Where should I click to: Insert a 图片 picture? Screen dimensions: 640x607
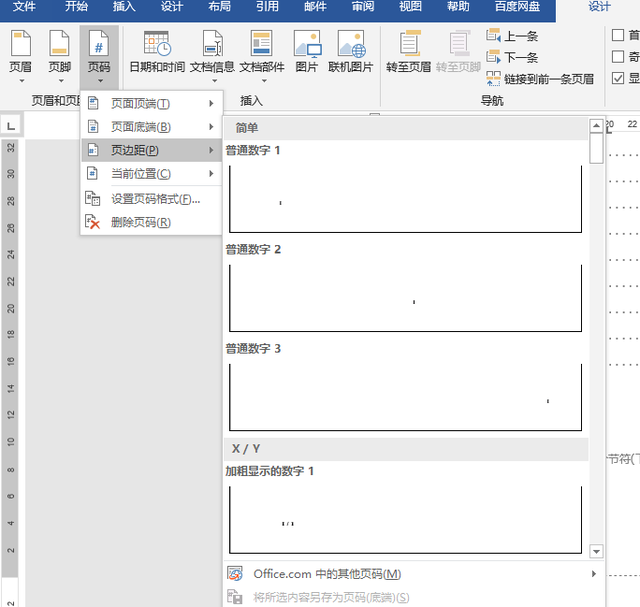(307, 51)
